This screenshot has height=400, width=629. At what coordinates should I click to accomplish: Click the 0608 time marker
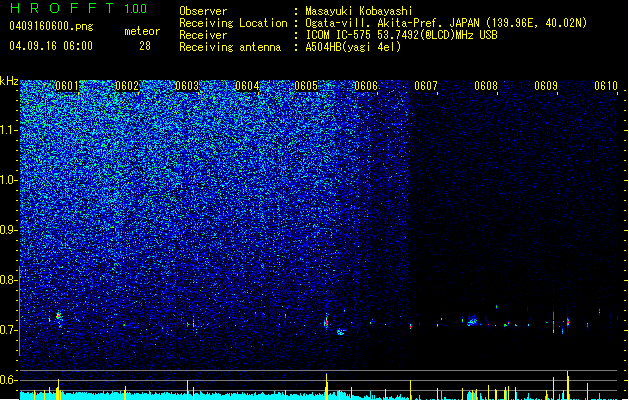pos(486,86)
